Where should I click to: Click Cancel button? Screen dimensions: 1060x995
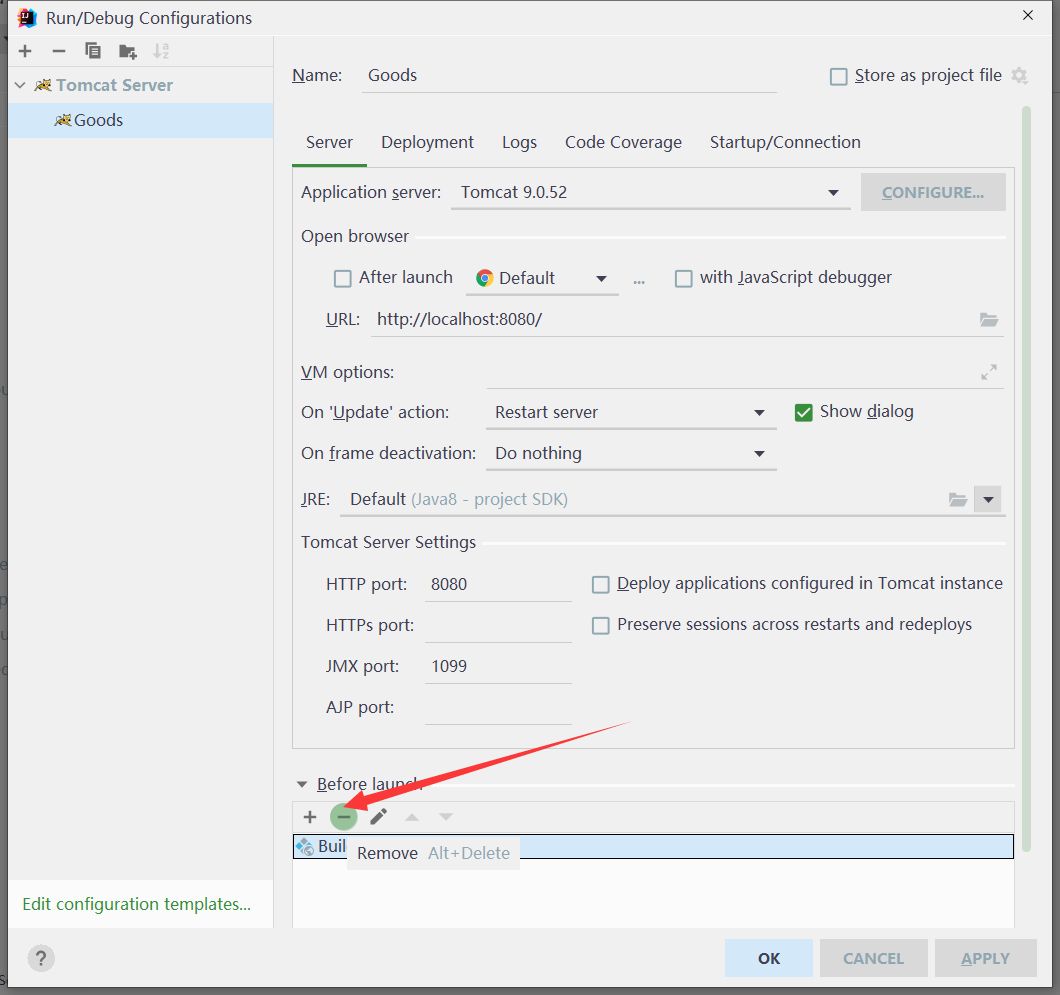coord(873,958)
